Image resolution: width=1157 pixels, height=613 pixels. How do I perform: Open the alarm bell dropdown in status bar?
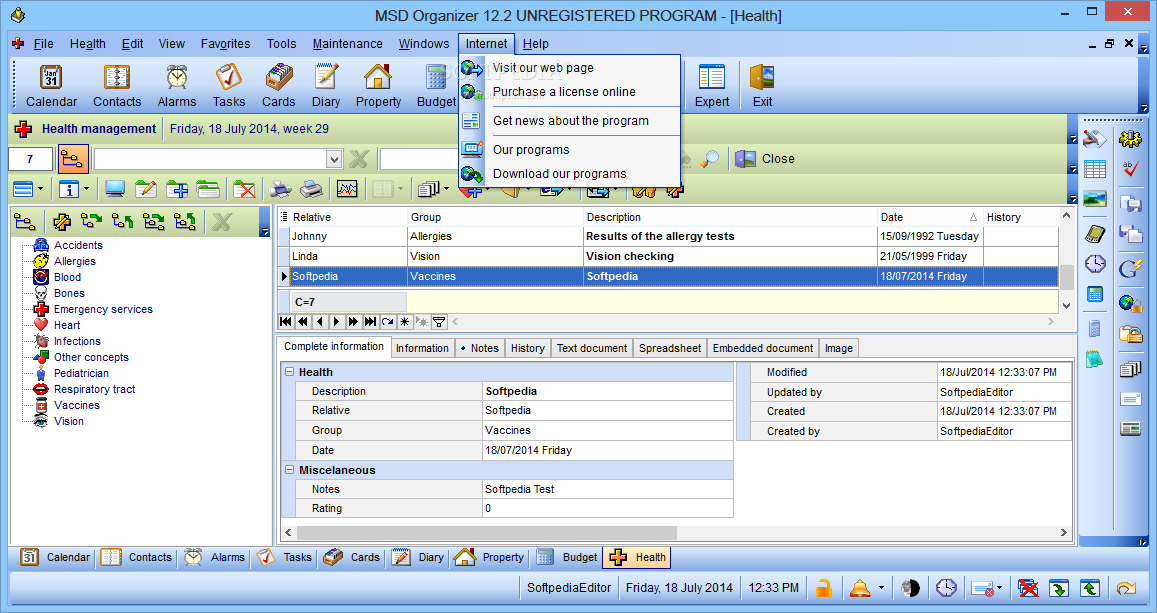tap(881, 588)
